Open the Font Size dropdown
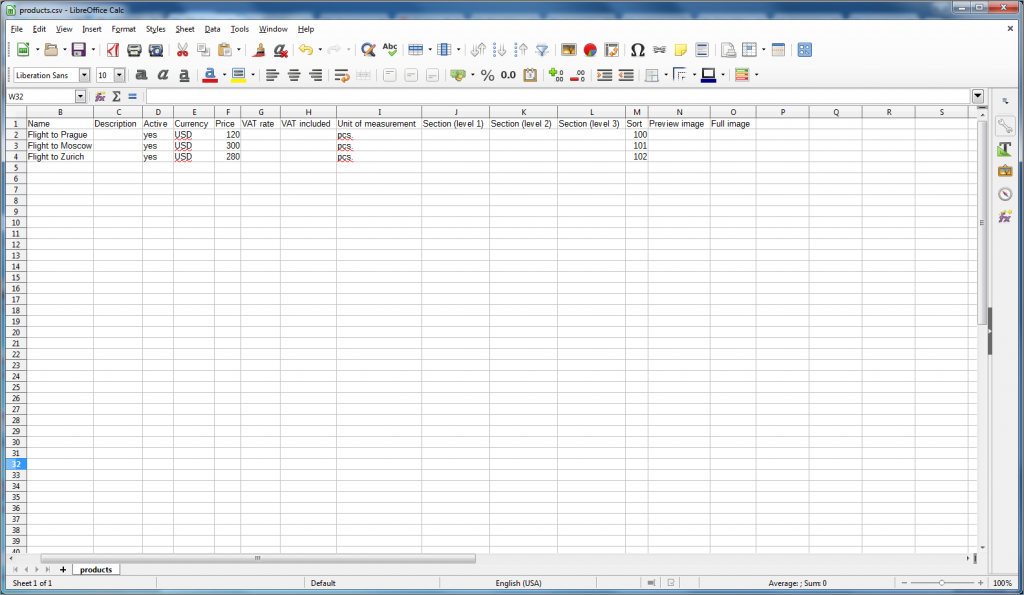This screenshot has height=595, width=1024. [x=120, y=75]
